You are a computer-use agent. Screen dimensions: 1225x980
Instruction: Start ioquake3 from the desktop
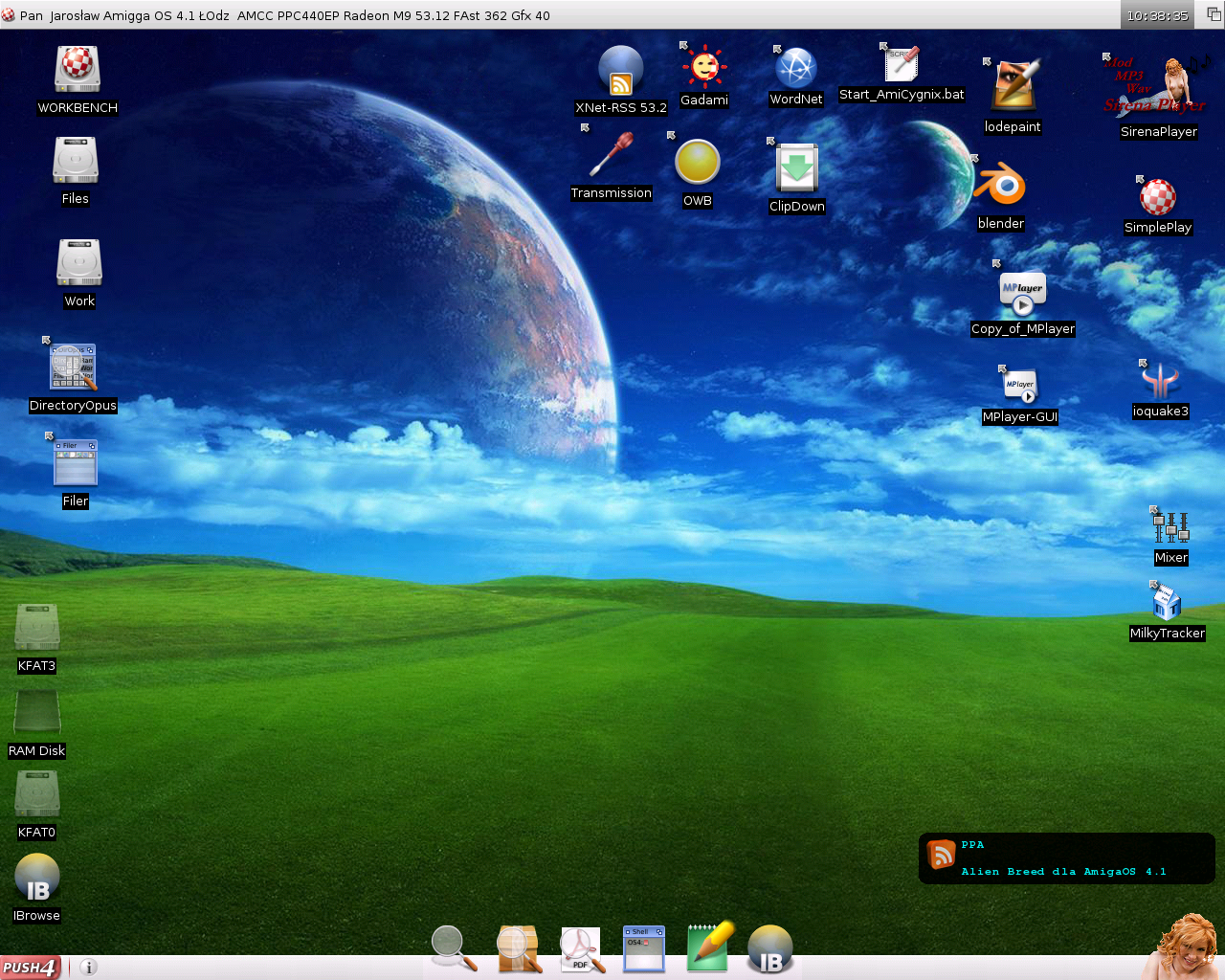pos(1161,381)
